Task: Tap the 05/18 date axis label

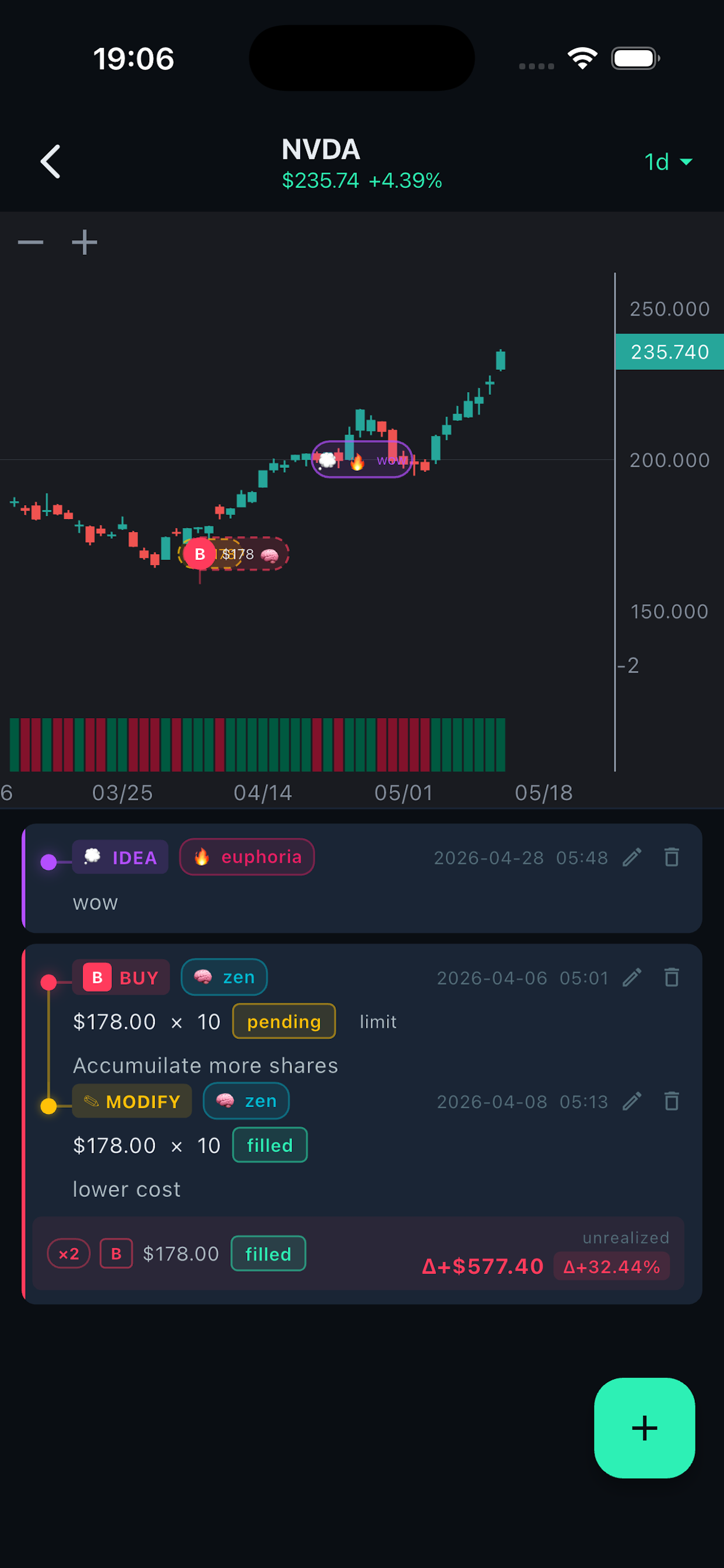Action: pos(544,793)
